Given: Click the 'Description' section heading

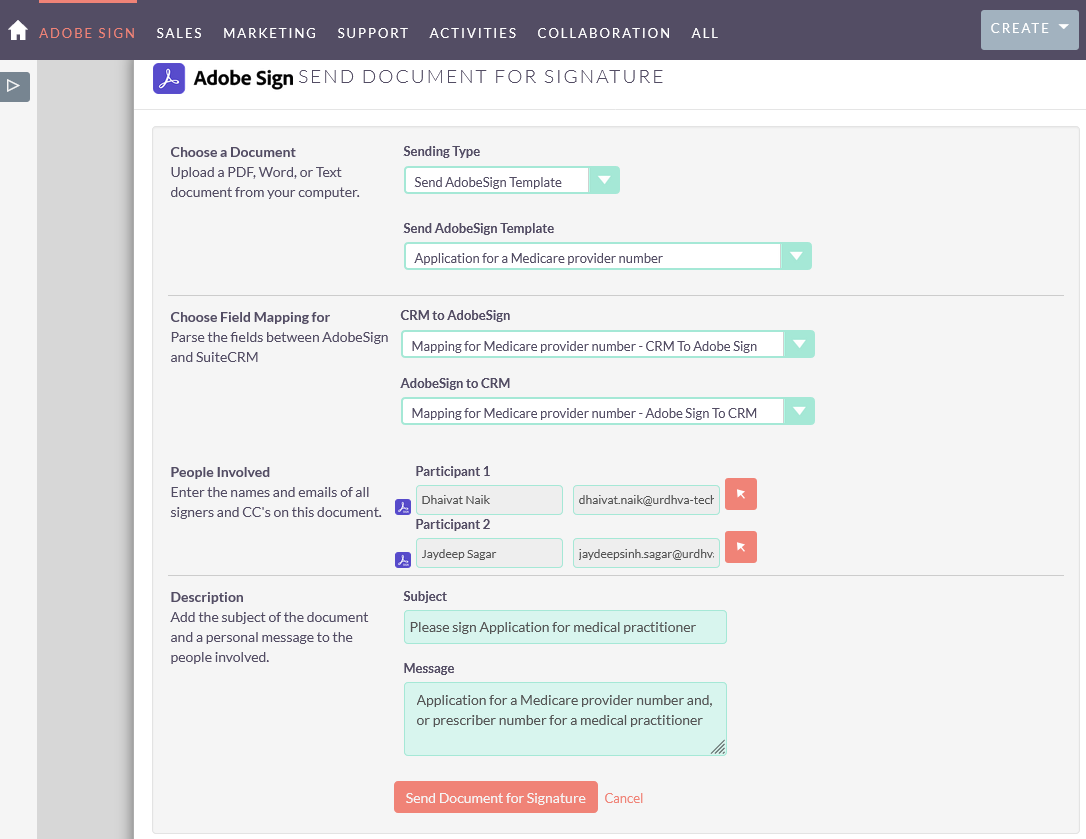Looking at the screenshot, I should tap(207, 597).
